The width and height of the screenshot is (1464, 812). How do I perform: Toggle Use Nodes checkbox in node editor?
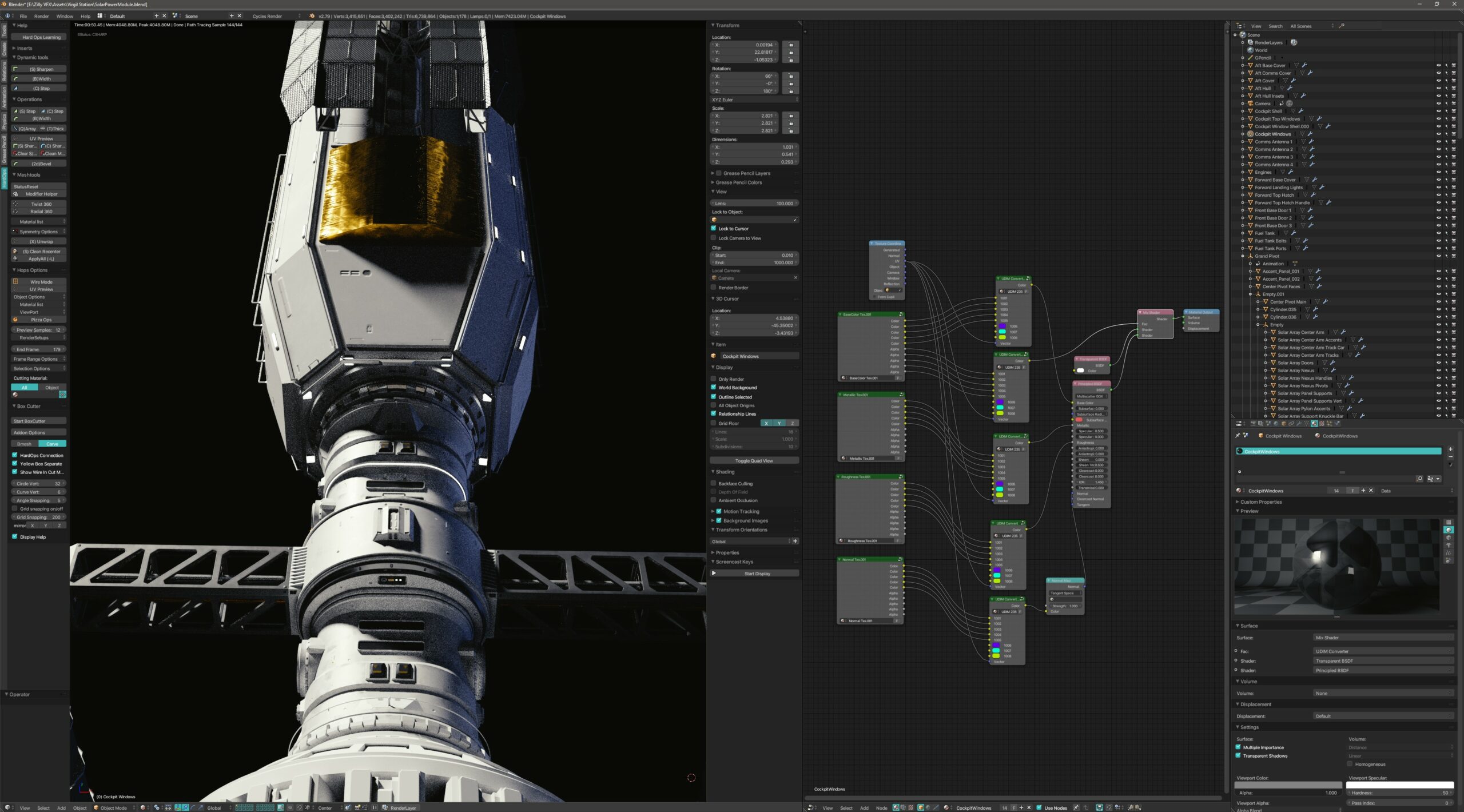coord(1039,808)
